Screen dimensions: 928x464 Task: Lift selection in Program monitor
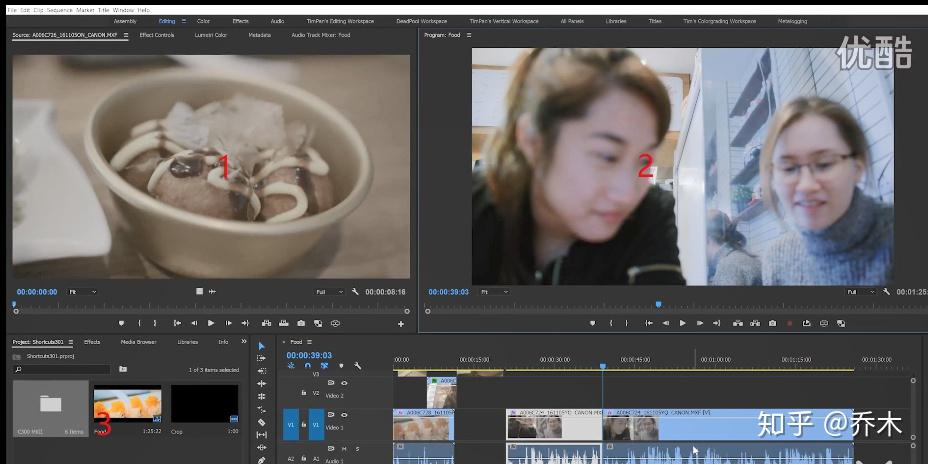[737, 323]
